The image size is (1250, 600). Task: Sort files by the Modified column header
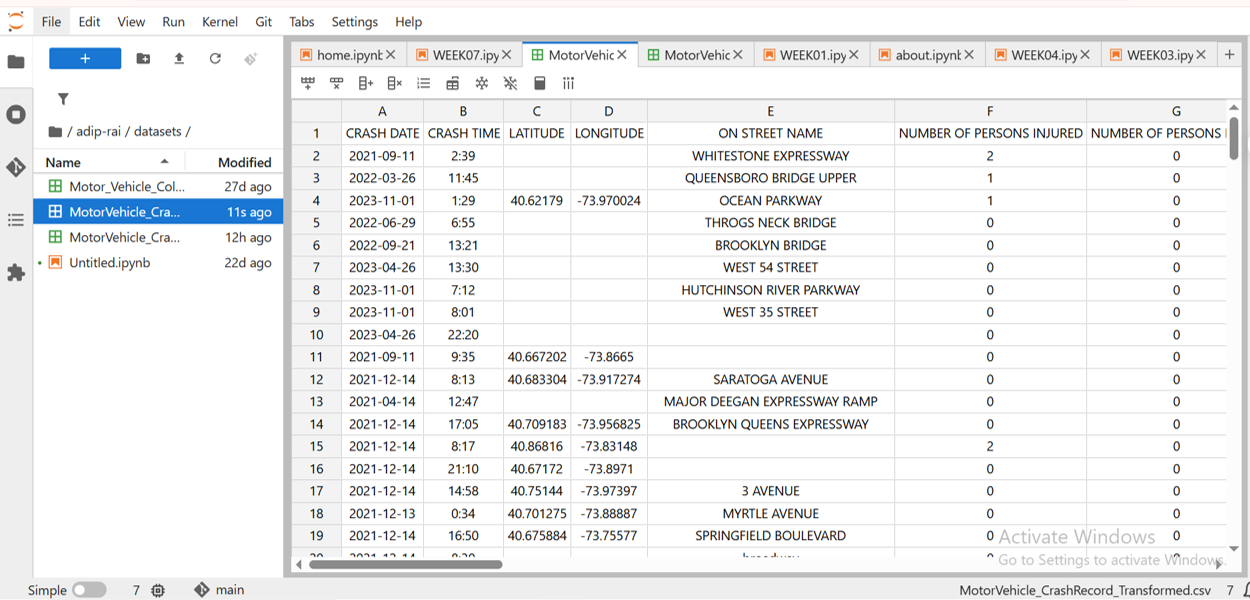click(244, 162)
